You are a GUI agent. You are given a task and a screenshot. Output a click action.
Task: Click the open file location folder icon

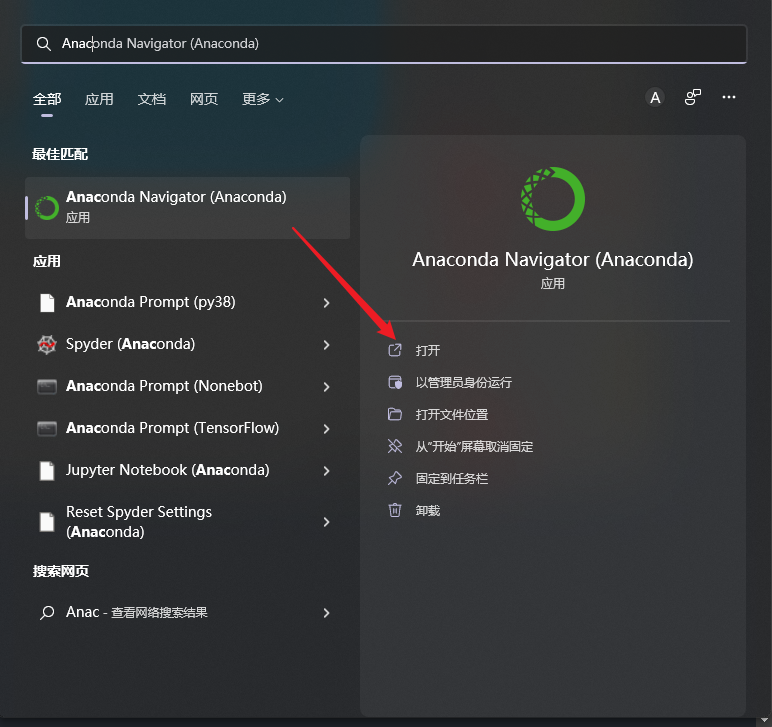point(395,414)
